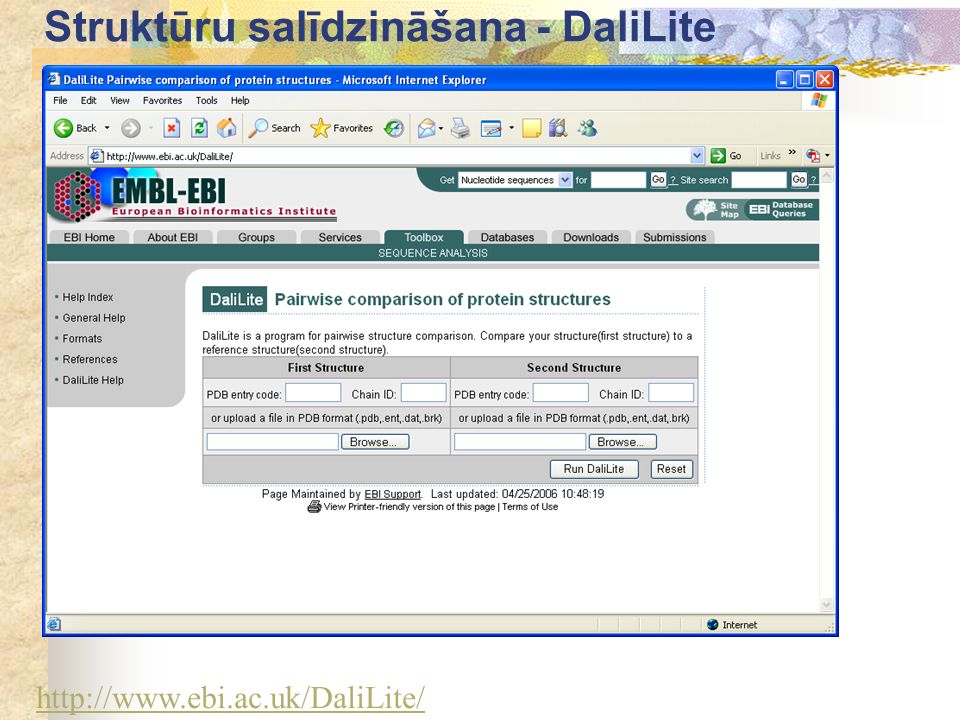This screenshot has width=960, height=720.
Task: Switch to the About EBI tab
Action: (x=173, y=237)
